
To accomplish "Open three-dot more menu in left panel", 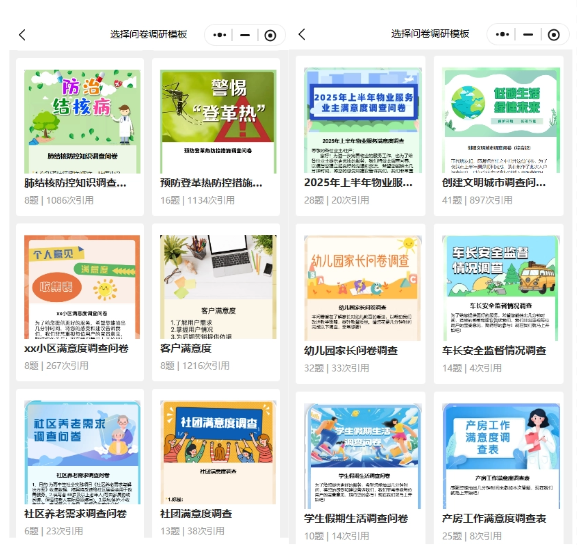I will [220, 35].
